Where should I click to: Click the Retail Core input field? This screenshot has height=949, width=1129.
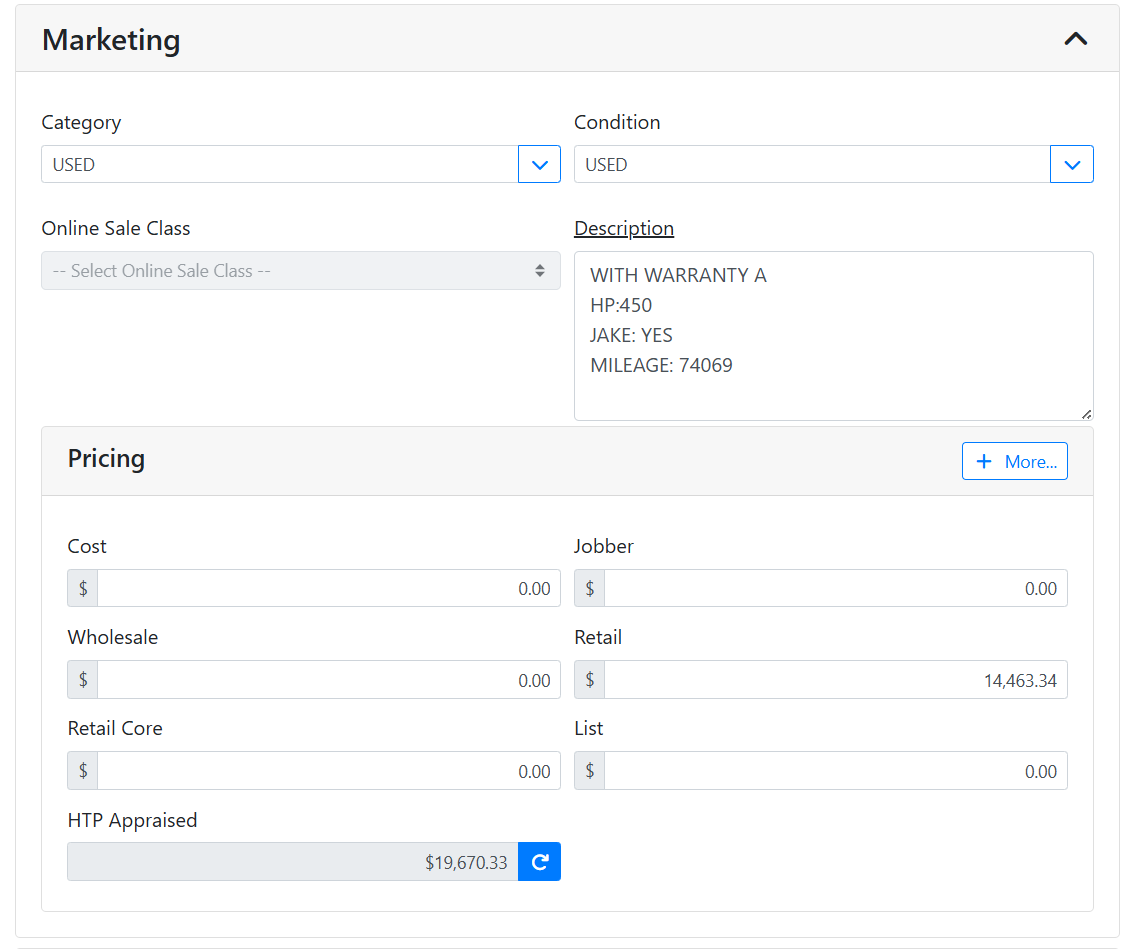click(x=328, y=771)
